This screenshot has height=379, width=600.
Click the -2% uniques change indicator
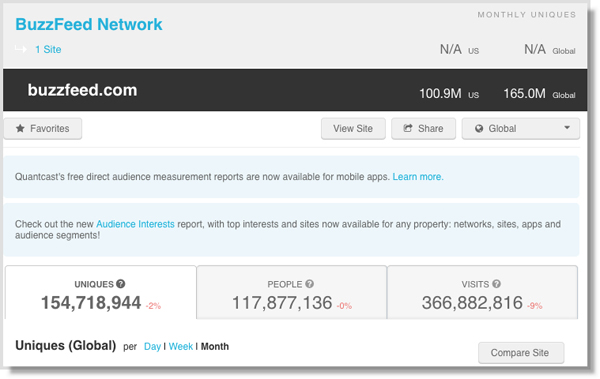(153, 306)
